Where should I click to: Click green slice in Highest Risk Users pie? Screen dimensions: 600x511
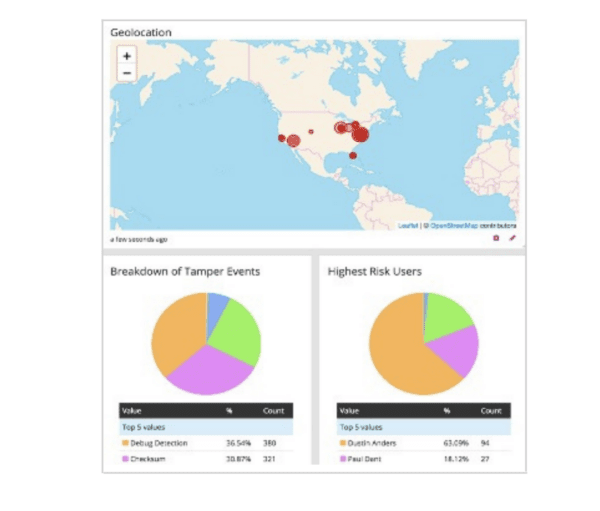tap(444, 318)
